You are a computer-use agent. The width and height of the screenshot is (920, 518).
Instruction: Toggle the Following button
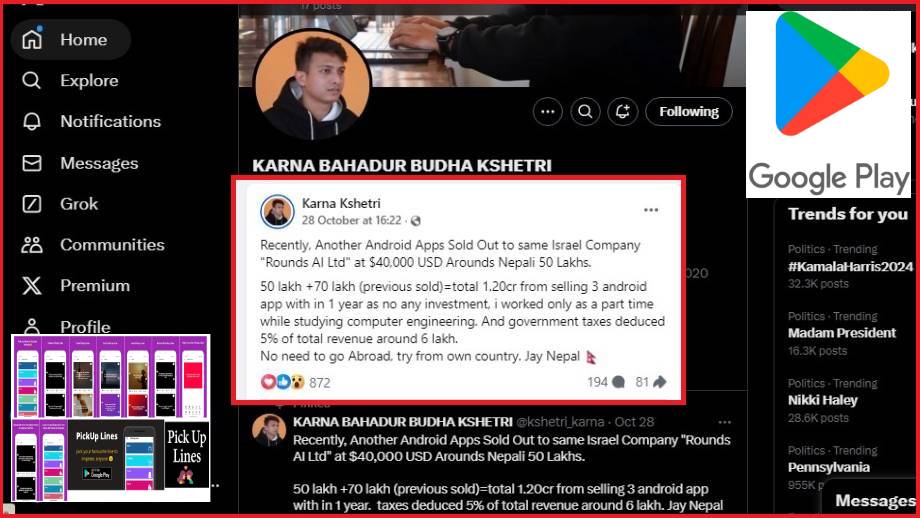[689, 111]
